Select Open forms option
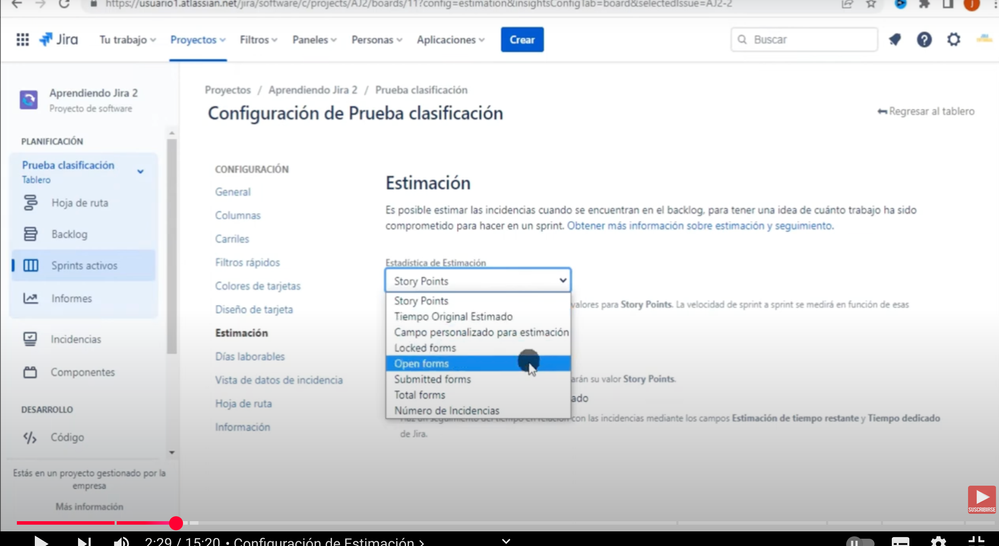The width and height of the screenshot is (999, 546). [478, 363]
